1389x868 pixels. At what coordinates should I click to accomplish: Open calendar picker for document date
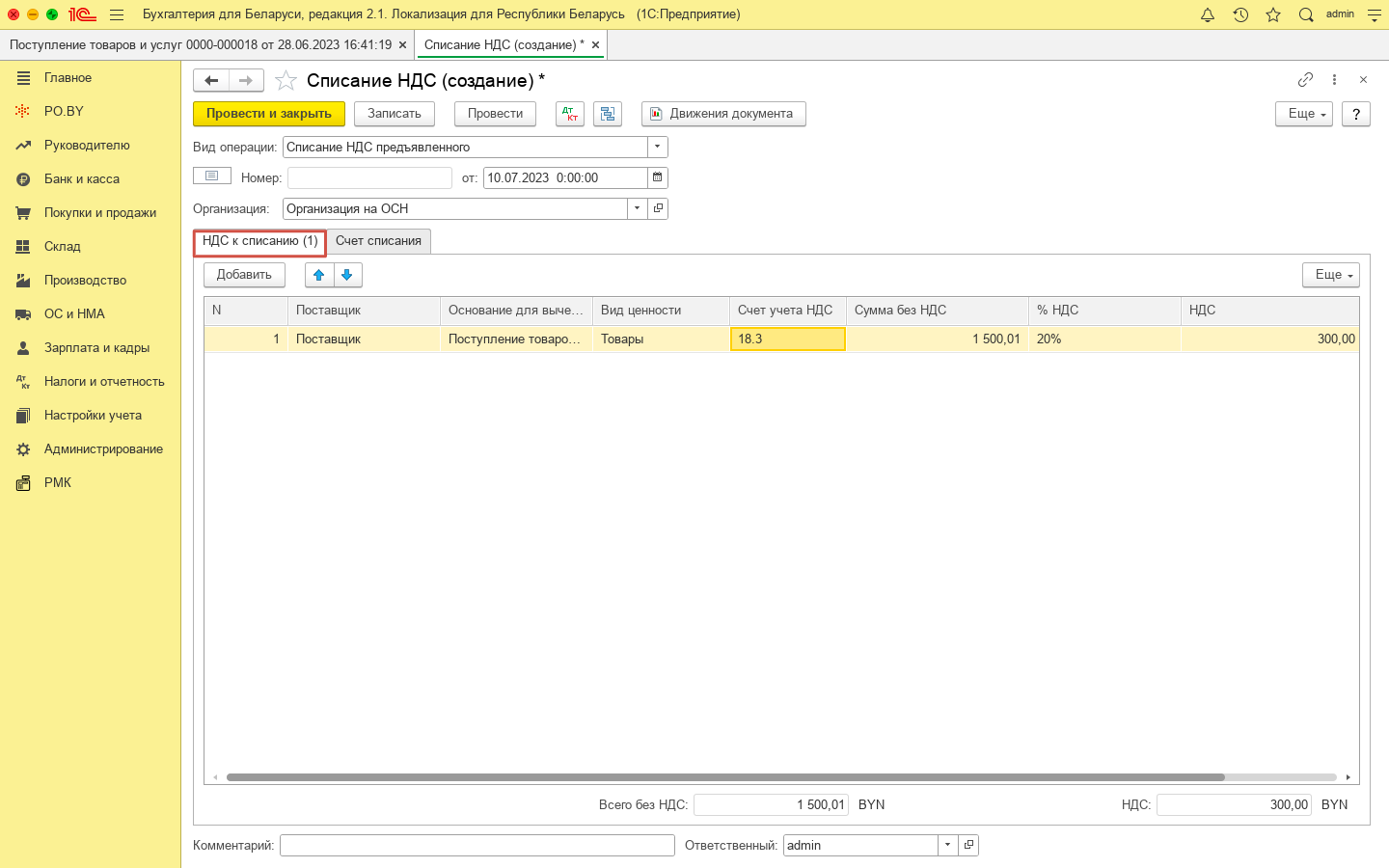[x=658, y=177]
